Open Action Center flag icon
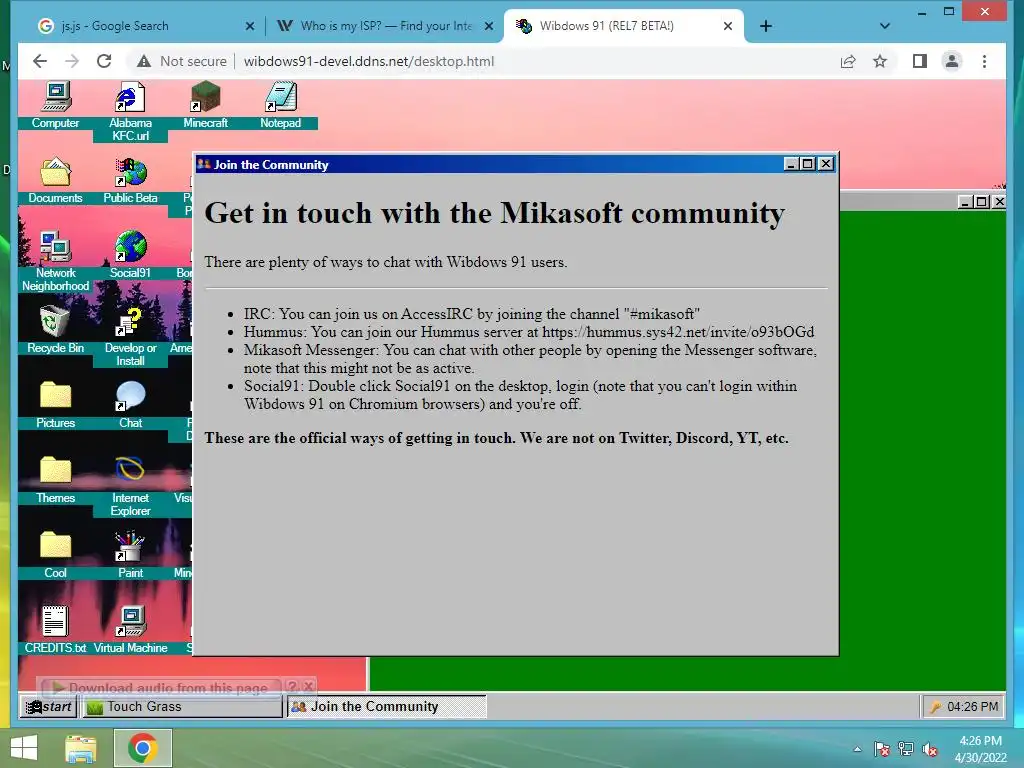The width and height of the screenshot is (1024, 768). click(x=882, y=749)
